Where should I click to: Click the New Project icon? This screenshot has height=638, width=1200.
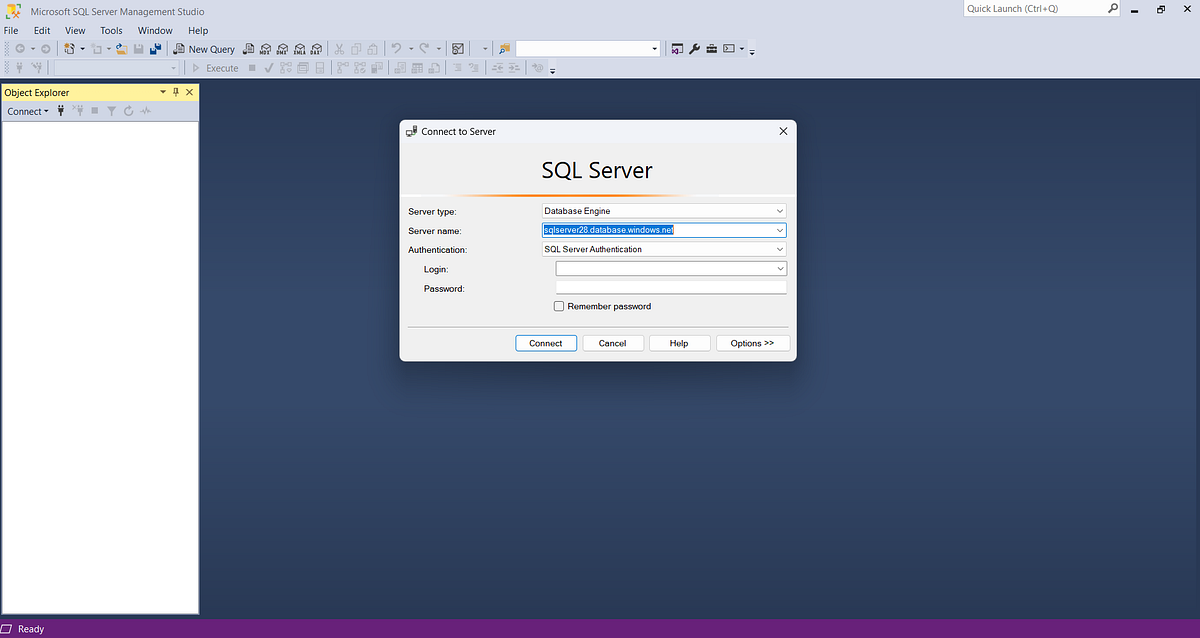[x=69, y=49]
